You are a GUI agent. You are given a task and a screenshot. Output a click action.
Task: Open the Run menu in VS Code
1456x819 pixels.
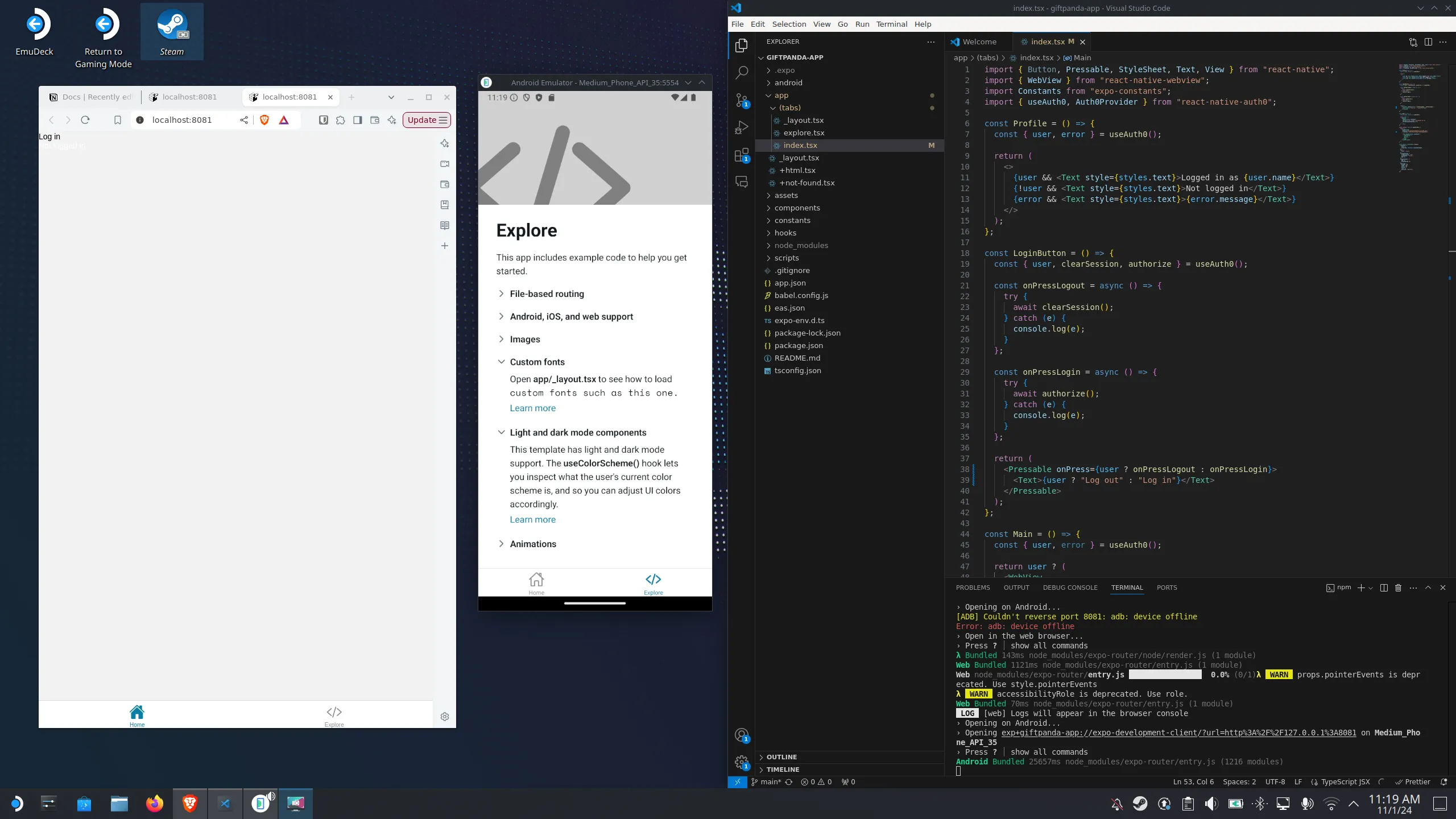[862, 24]
